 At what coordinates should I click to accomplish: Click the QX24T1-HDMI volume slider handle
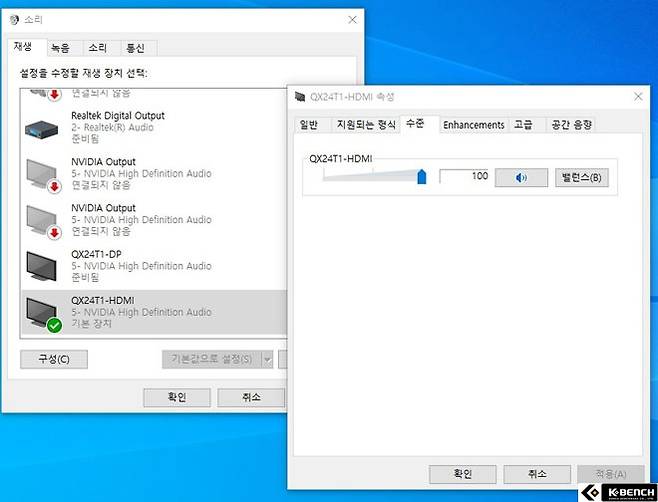click(422, 177)
